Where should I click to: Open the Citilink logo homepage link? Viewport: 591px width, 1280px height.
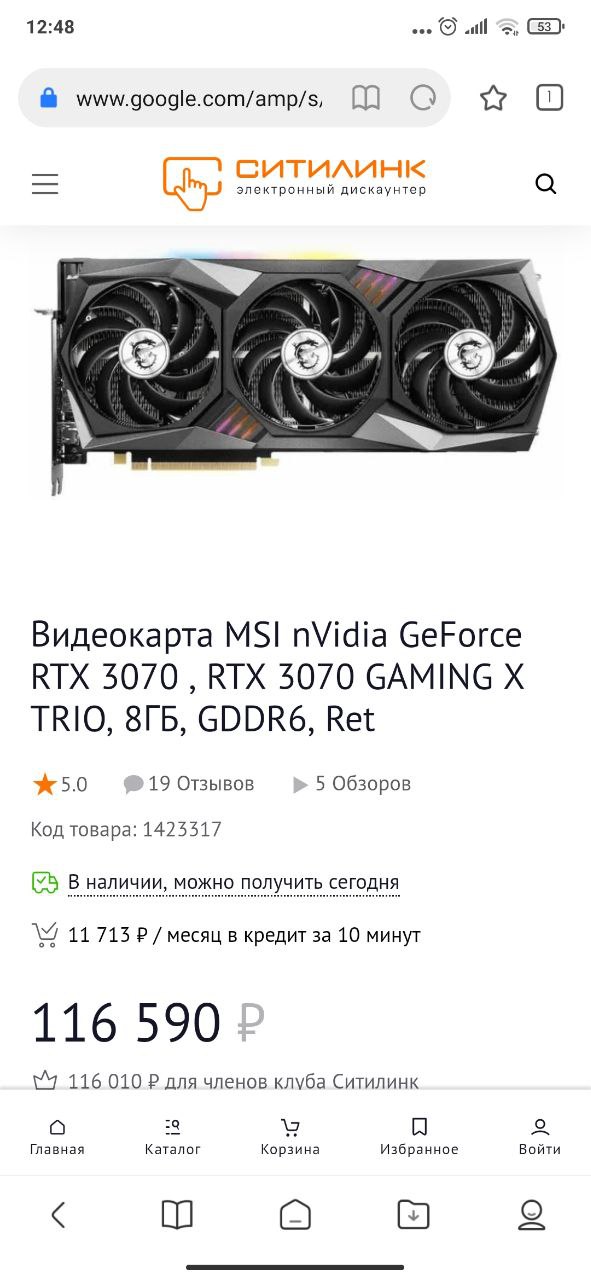tap(294, 183)
